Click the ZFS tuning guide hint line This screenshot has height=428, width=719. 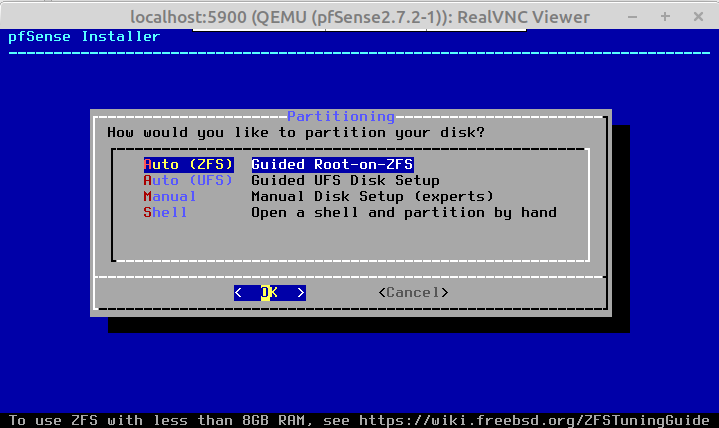pos(359,420)
